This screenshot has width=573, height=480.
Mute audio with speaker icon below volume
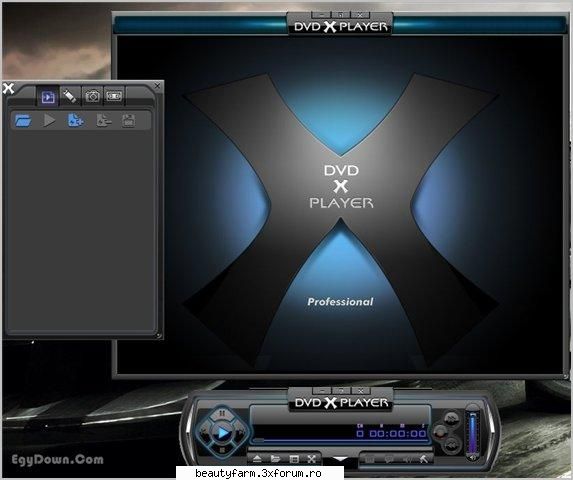473,457
